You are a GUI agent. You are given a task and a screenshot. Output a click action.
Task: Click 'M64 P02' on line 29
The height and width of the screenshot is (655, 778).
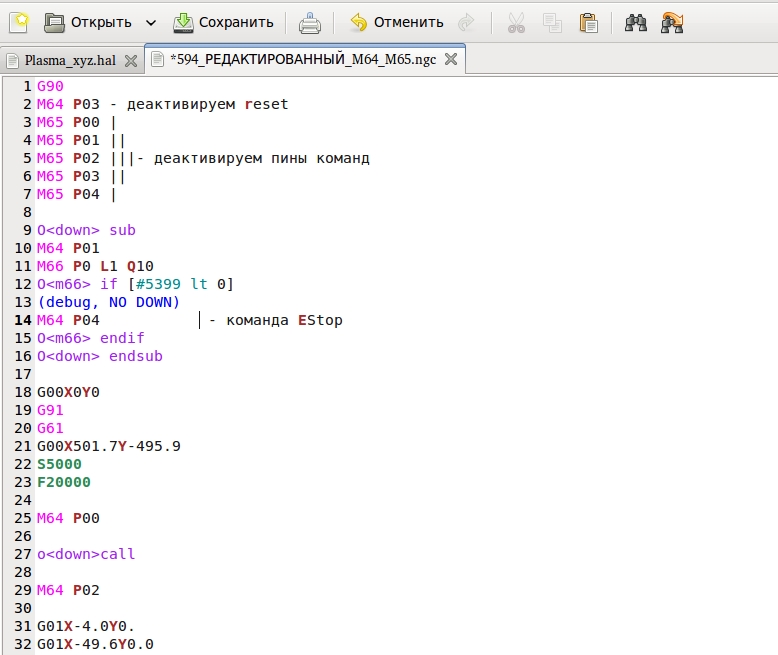point(68,590)
